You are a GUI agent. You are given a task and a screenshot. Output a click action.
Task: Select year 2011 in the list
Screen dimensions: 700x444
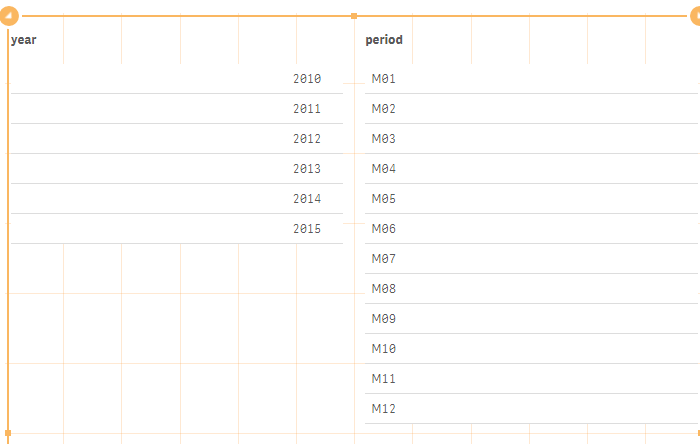click(x=307, y=109)
